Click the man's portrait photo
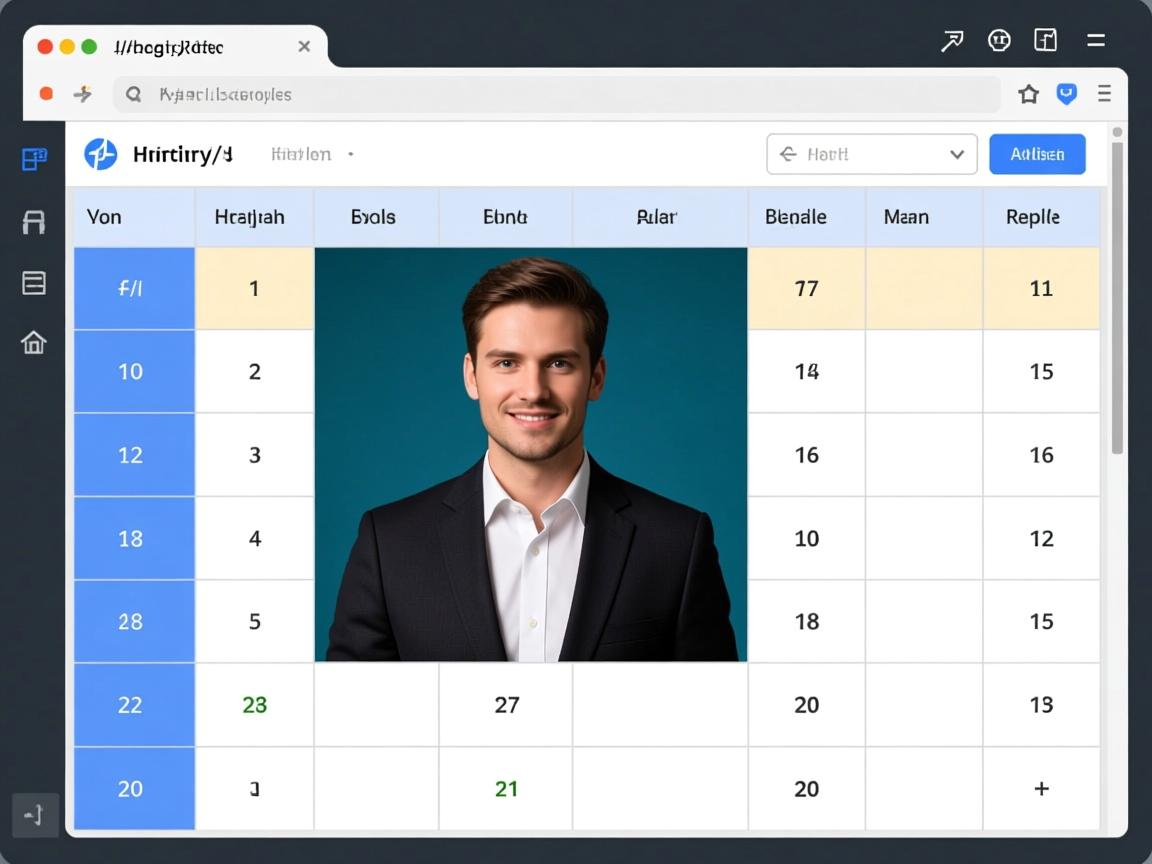This screenshot has height=864, width=1152. pos(531,454)
